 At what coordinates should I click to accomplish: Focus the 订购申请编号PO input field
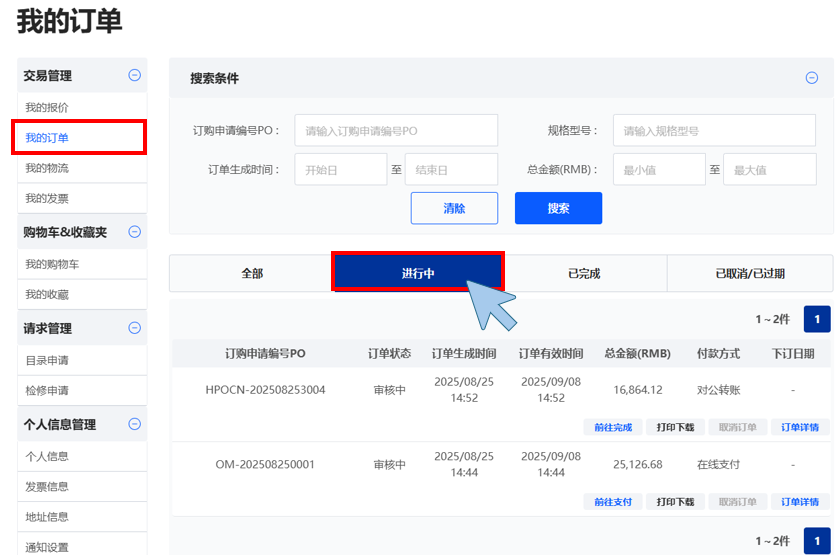coord(396,131)
